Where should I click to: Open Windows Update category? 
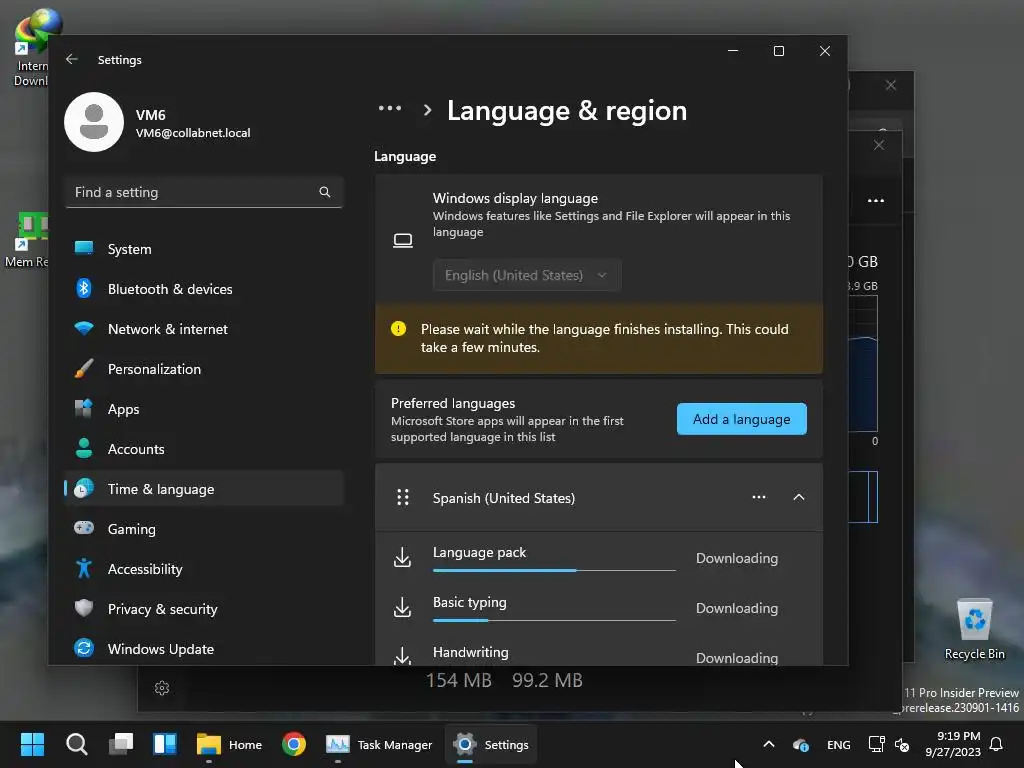click(x=204, y=649)
